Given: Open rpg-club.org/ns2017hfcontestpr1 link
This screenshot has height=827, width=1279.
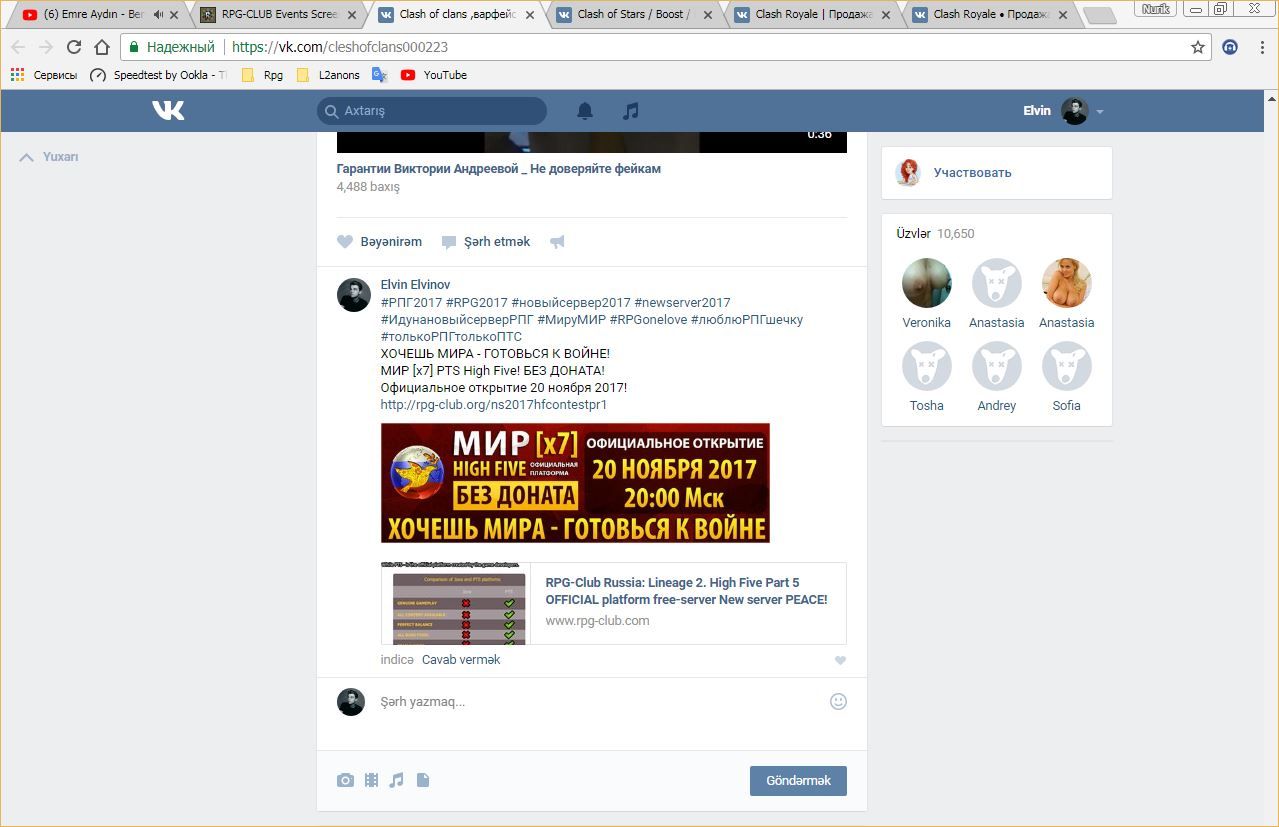Looking at the screenshot, I should [x=494, y=405].
